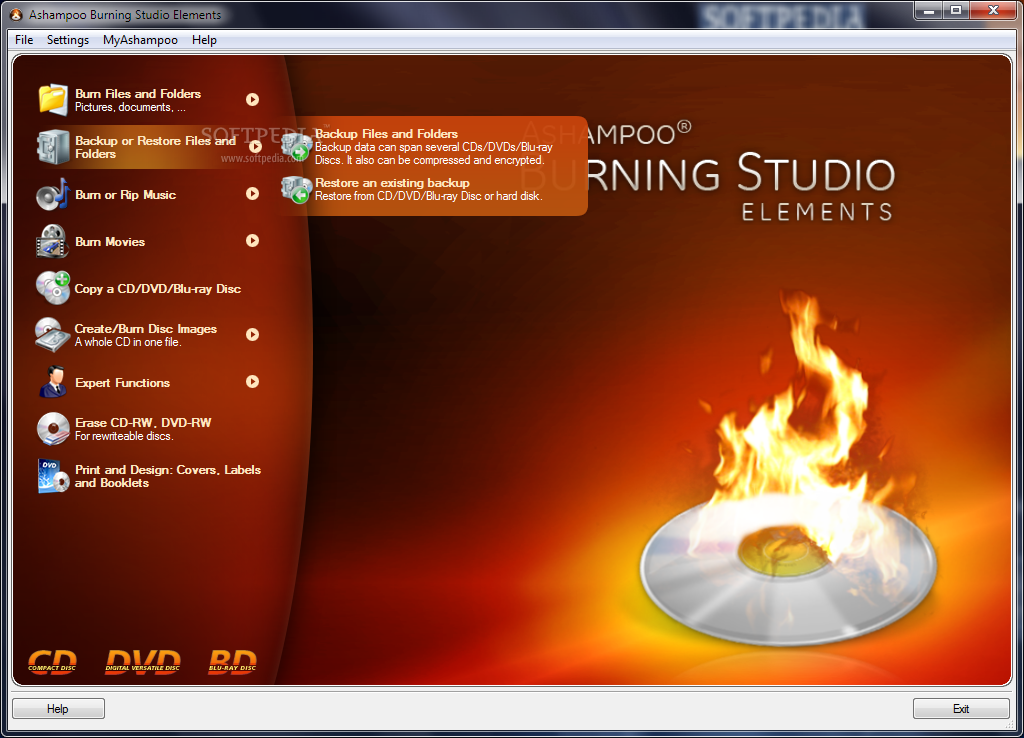Click the Expert Functions person icon
The image size is (1024, 738).
(x=53, y=382)
